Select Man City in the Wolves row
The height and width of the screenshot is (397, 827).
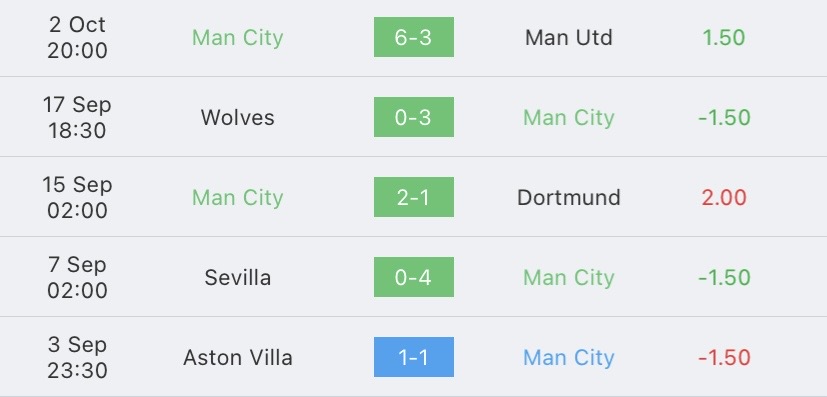569,118
